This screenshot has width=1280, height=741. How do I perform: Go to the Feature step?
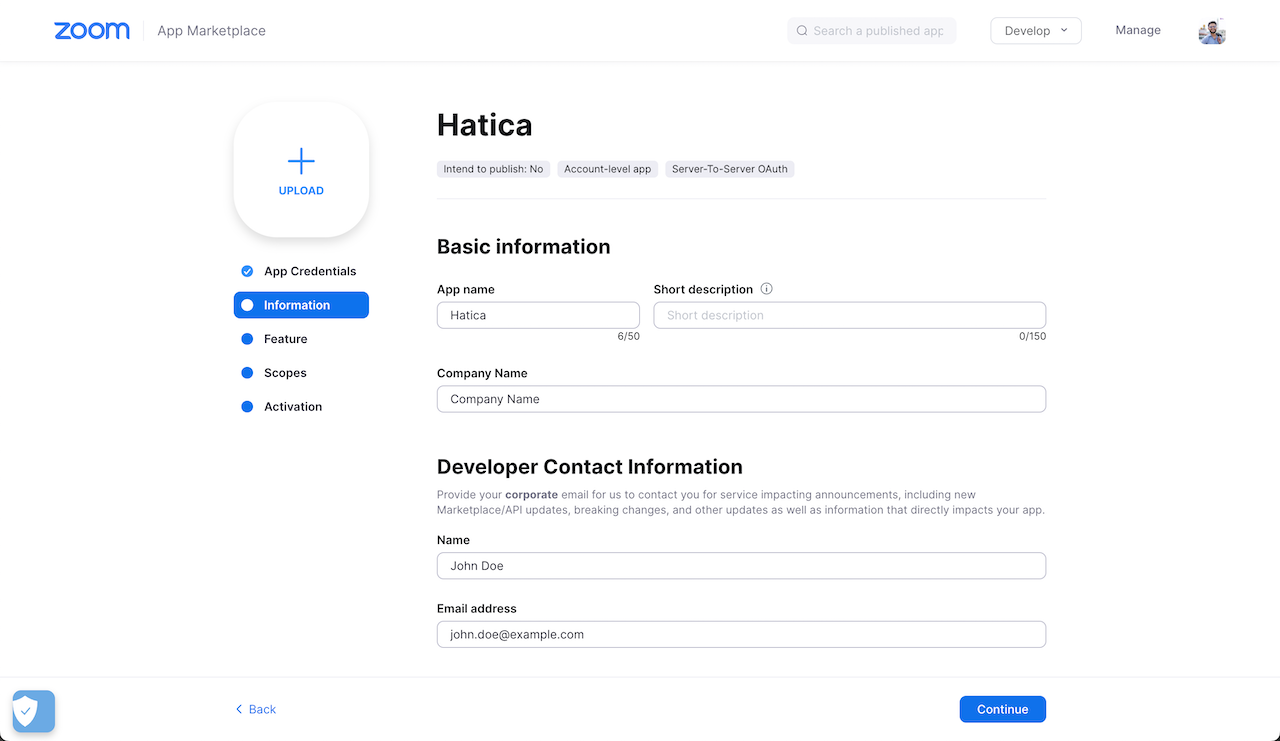[x=285, y=339]
